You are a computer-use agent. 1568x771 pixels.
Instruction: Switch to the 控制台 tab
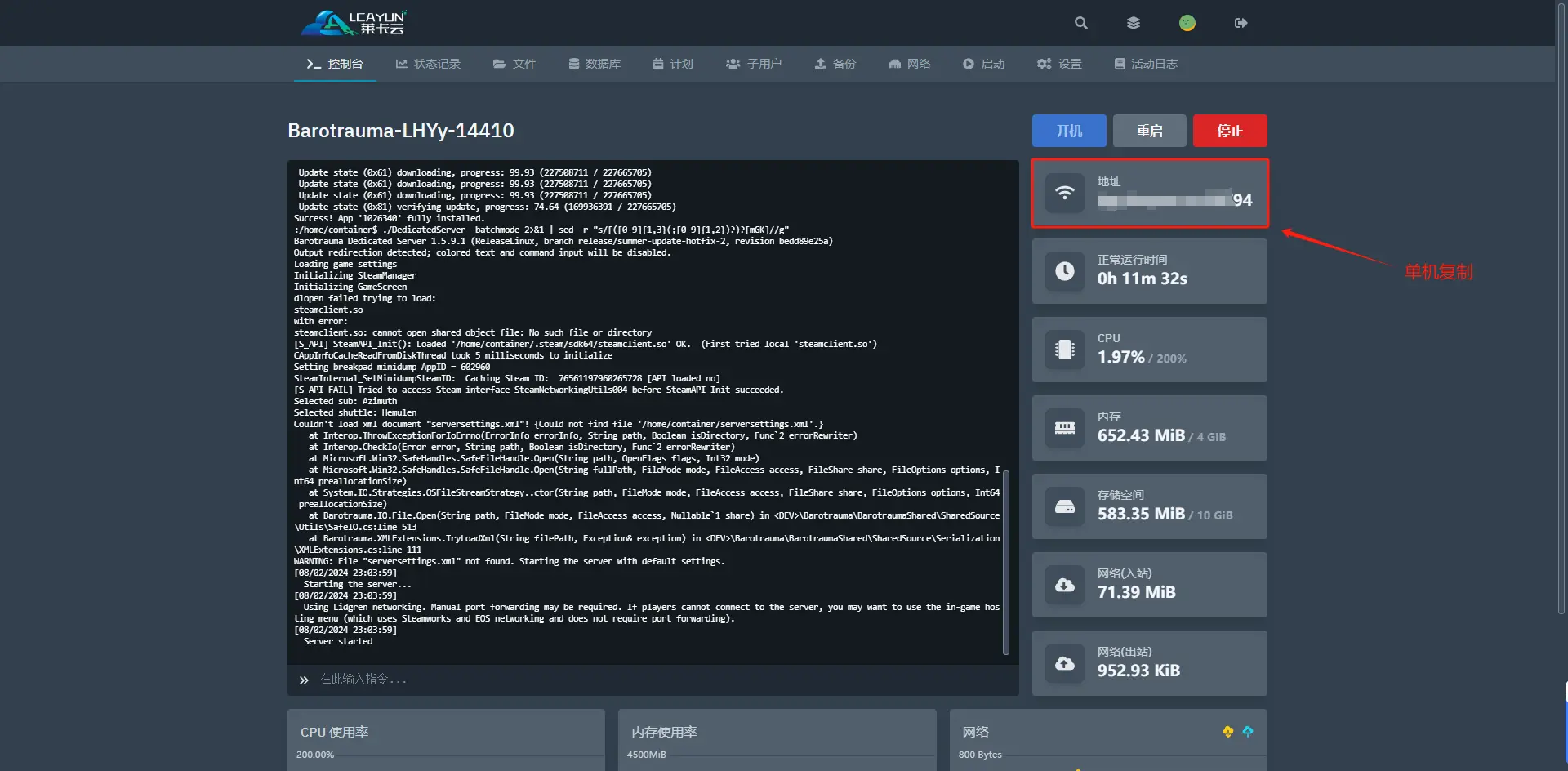point(335,64)
